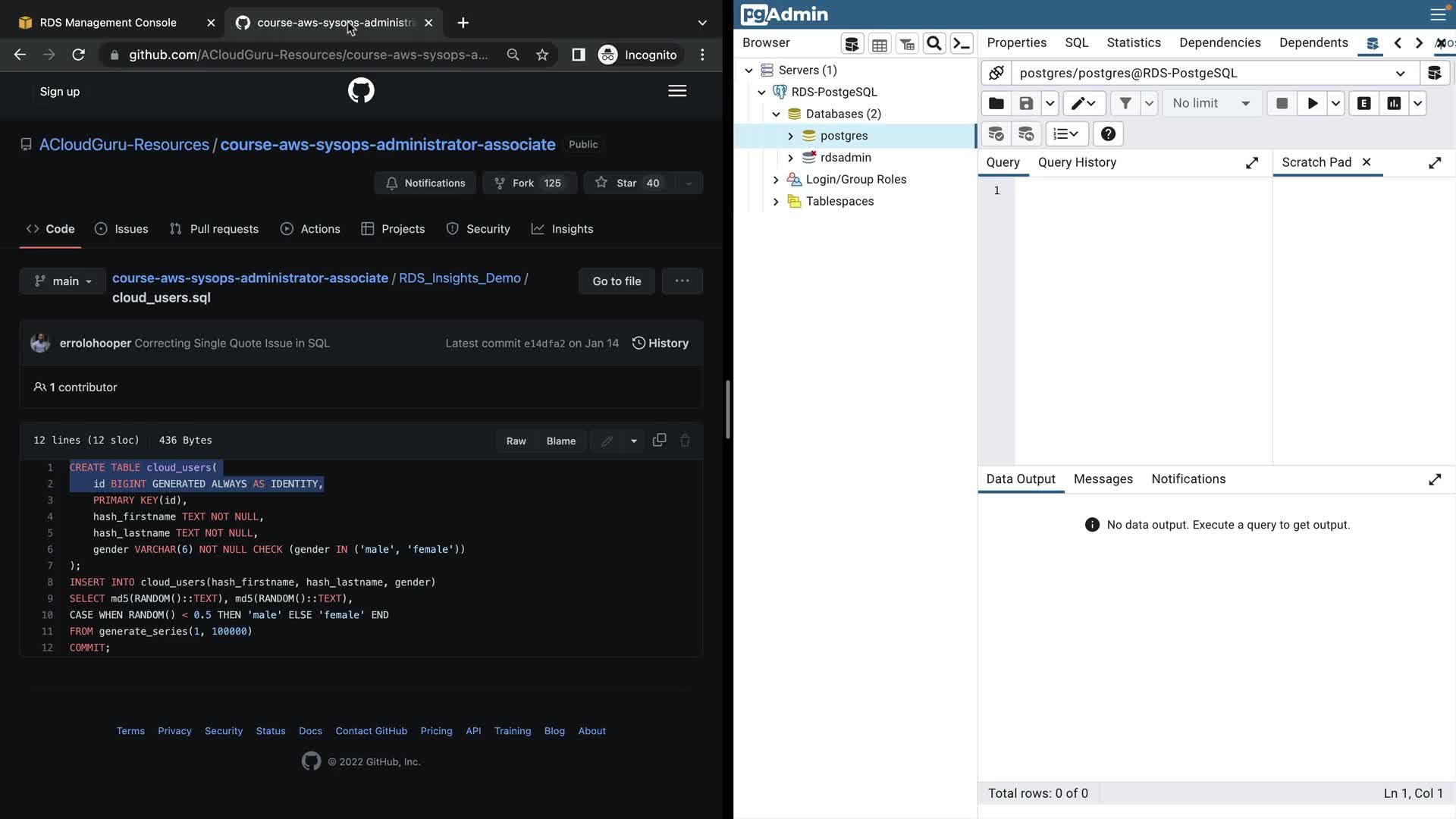Toggle the database connection status icon

coord(996,73)
